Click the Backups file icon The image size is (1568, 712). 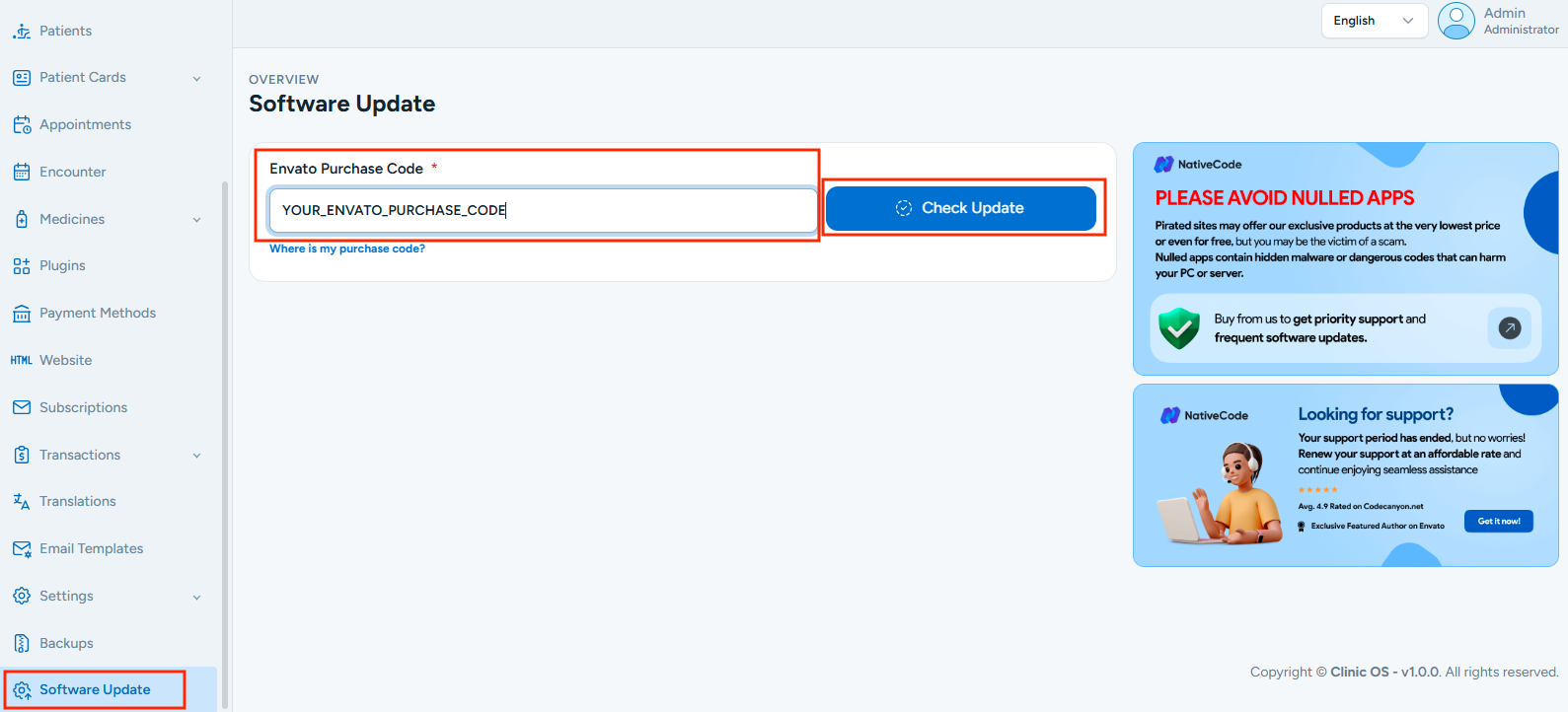click(22, 644)
